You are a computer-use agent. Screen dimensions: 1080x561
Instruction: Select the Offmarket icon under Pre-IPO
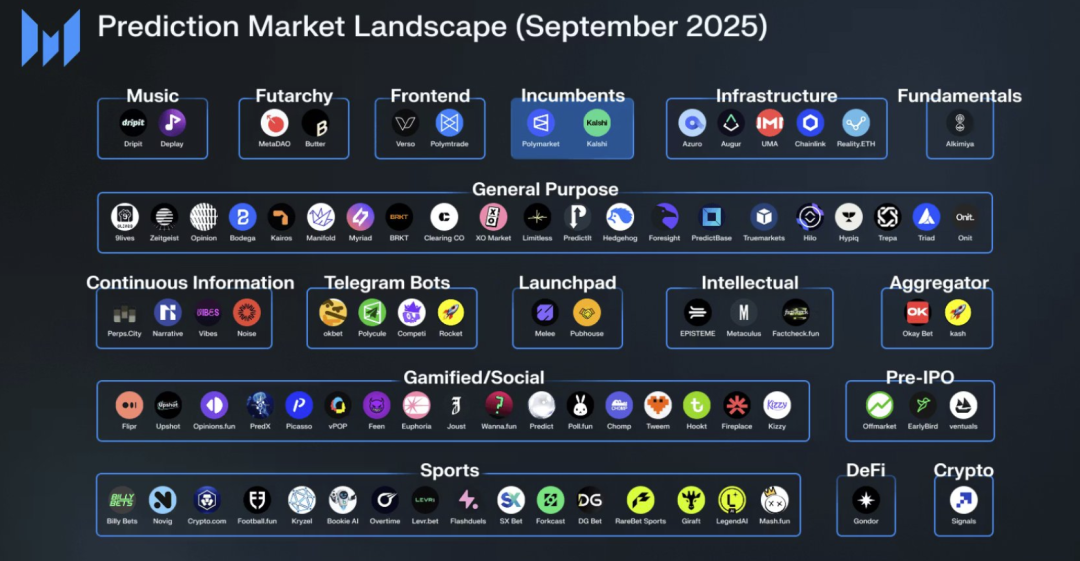pyautogui.click(x=880, y=405)
